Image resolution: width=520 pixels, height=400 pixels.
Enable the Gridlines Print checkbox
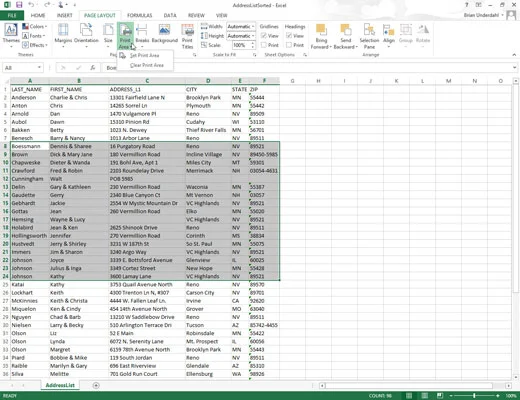pyautogui.click(x=264, y=45)
